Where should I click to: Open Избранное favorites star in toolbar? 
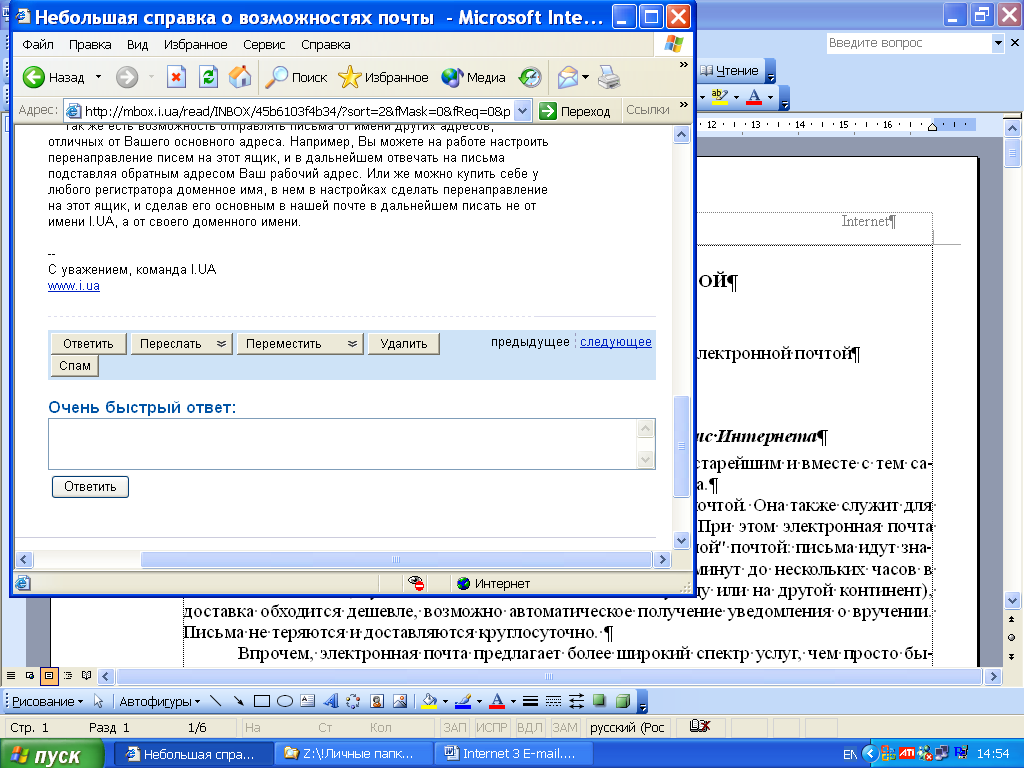tap(383, 77)
